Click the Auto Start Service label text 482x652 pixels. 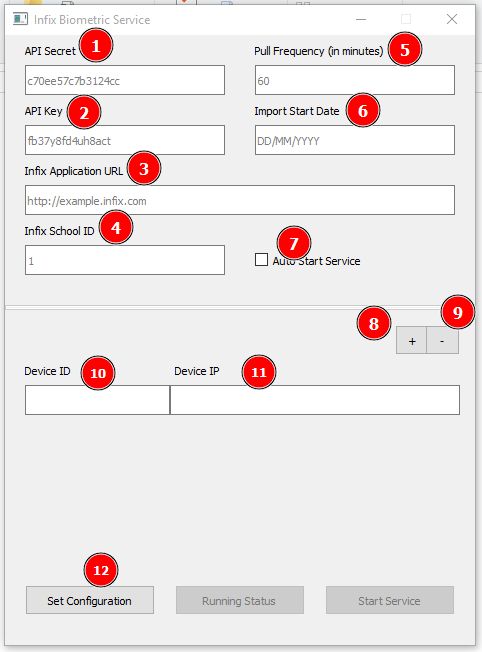pyautogui.click(x=316, y=261)
